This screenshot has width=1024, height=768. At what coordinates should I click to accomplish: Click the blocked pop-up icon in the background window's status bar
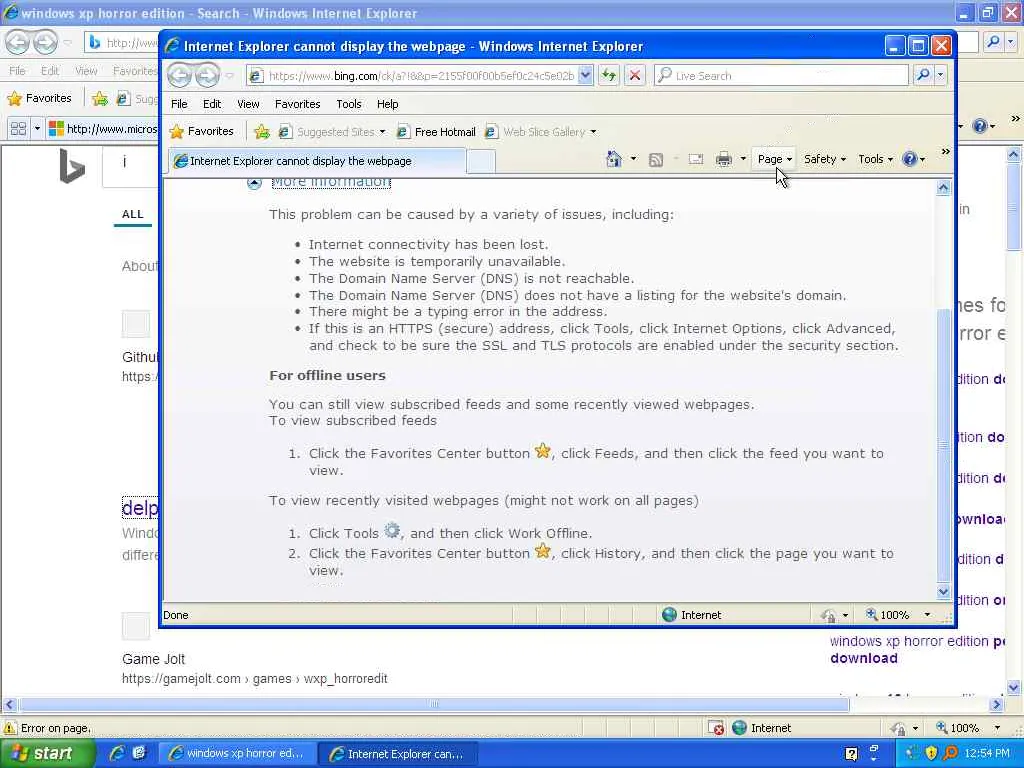(716, 728)
